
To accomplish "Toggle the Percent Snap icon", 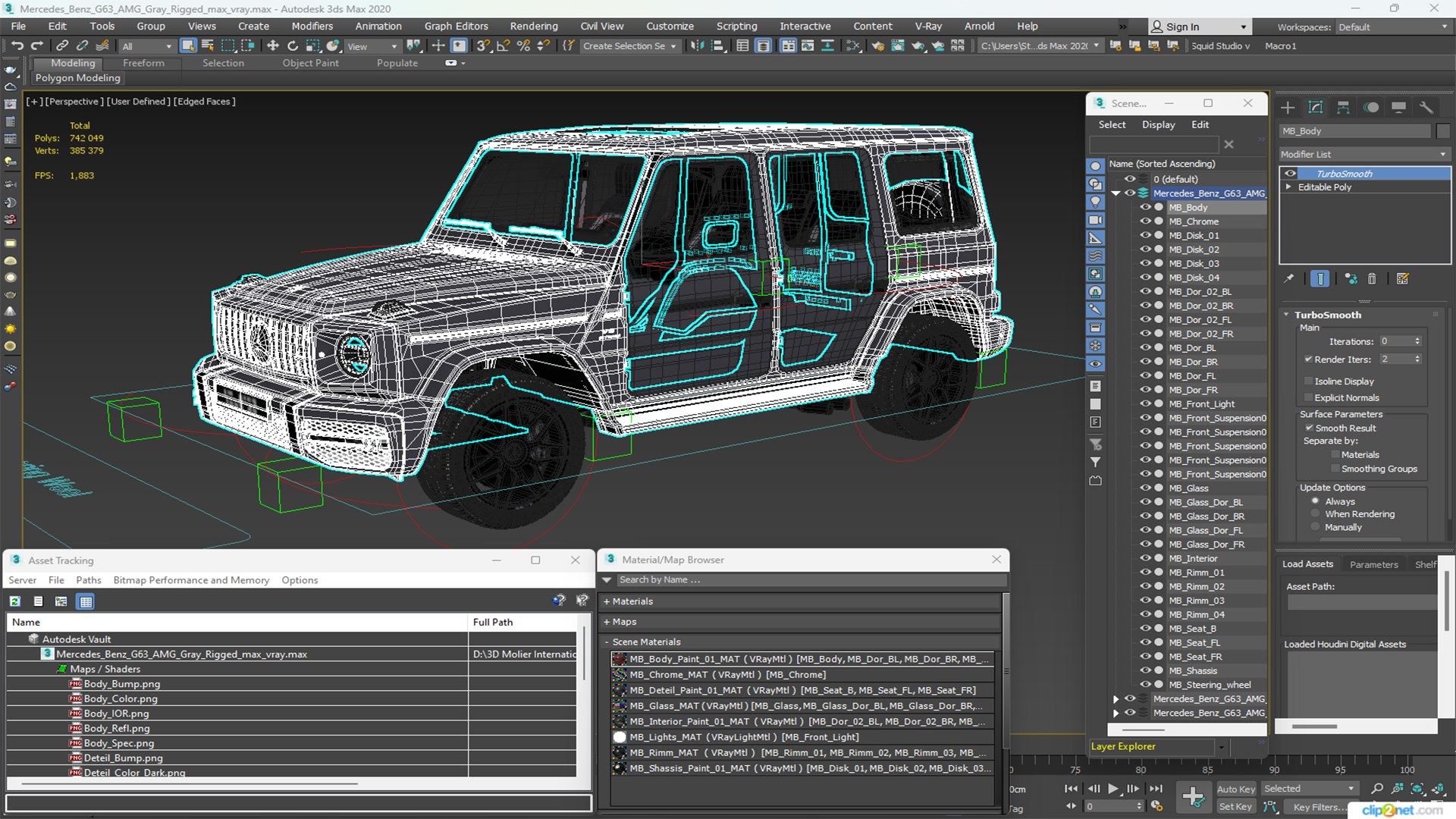I will (x=523, y=46).
